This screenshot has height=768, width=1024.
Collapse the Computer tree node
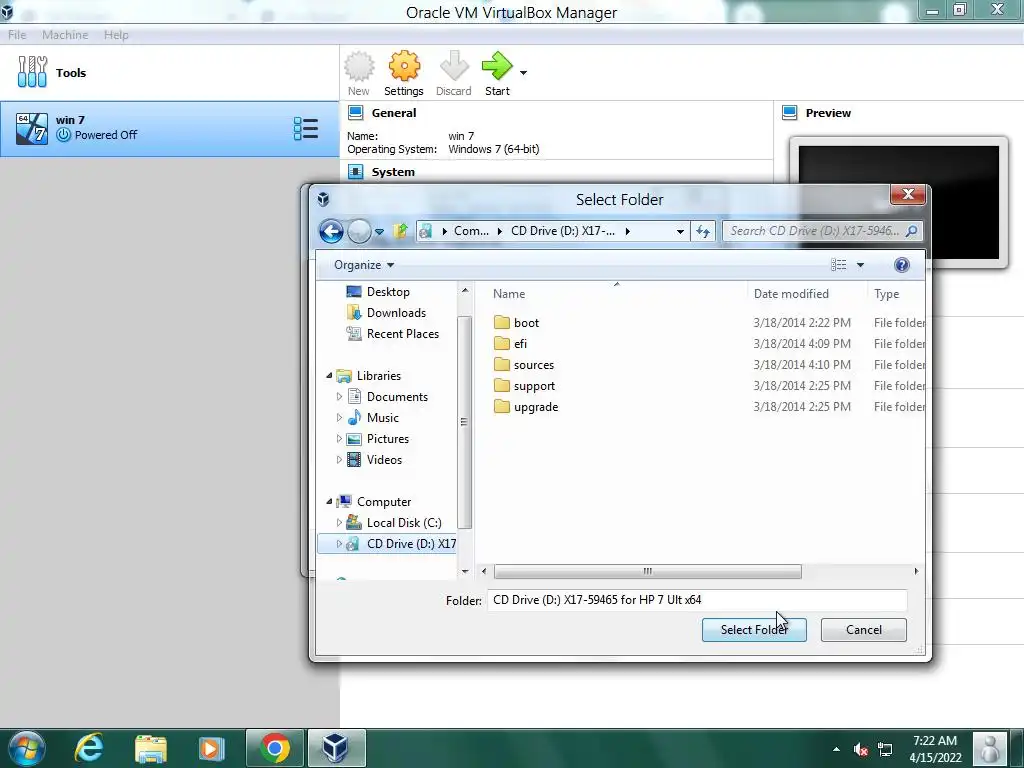329,502
